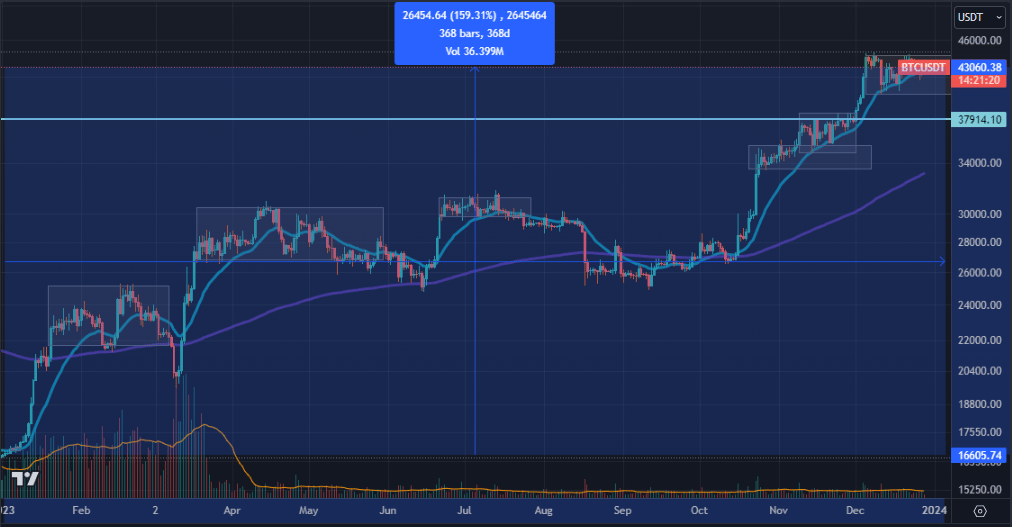Click the Nov label on time axis
1012x527 pixels.
[x=778, y=510]
